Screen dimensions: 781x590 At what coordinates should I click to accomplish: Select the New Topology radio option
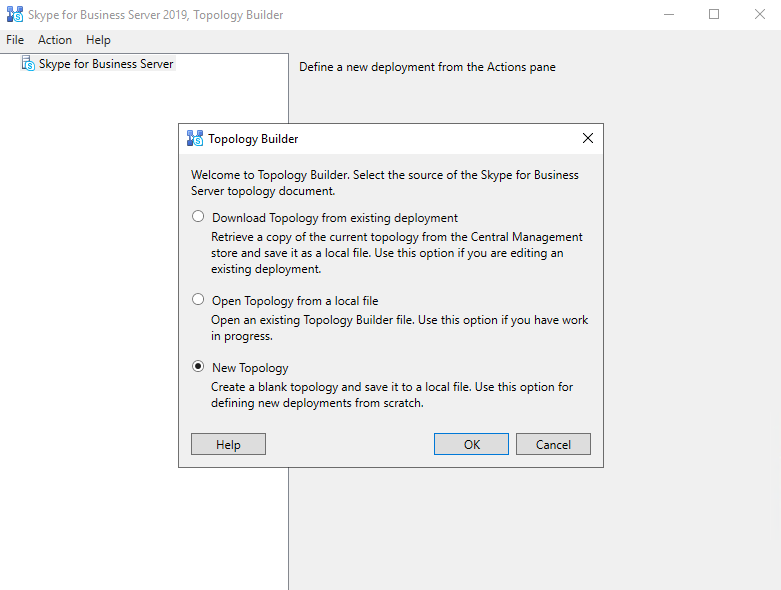(198, 367)
